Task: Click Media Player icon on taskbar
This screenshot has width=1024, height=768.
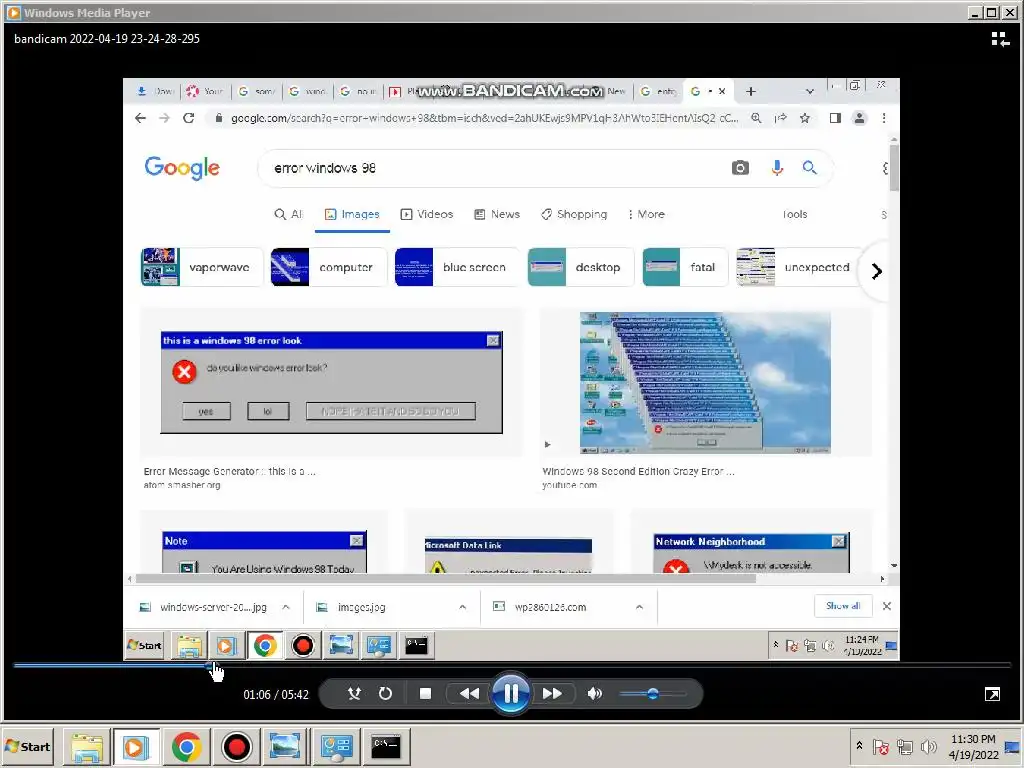Action: point(136,747)
